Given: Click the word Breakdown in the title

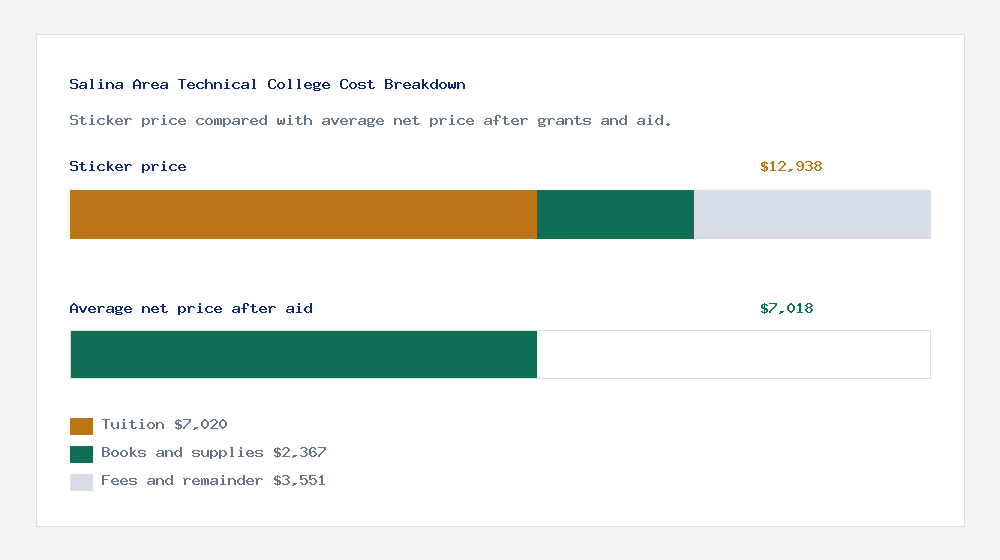Looking at the screenshot, I should [x=425, y=84].
